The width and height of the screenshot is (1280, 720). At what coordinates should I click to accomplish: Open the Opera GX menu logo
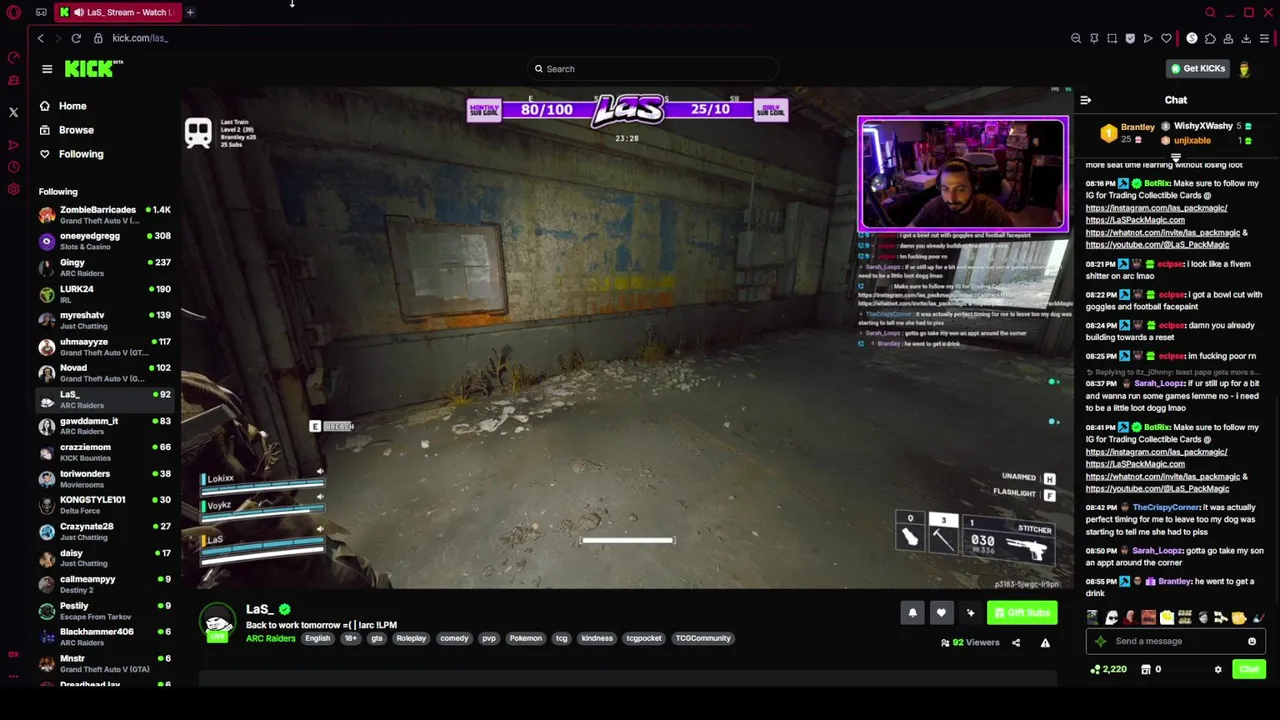[13, 12]
